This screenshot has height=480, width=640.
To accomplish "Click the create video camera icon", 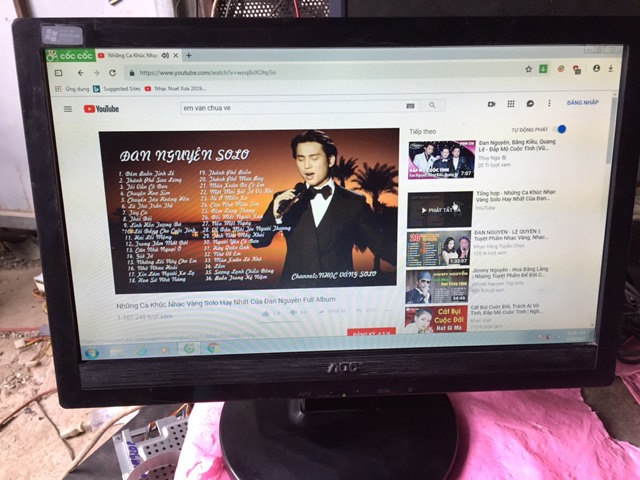I will pyautogui.click(x=492, y=103).
